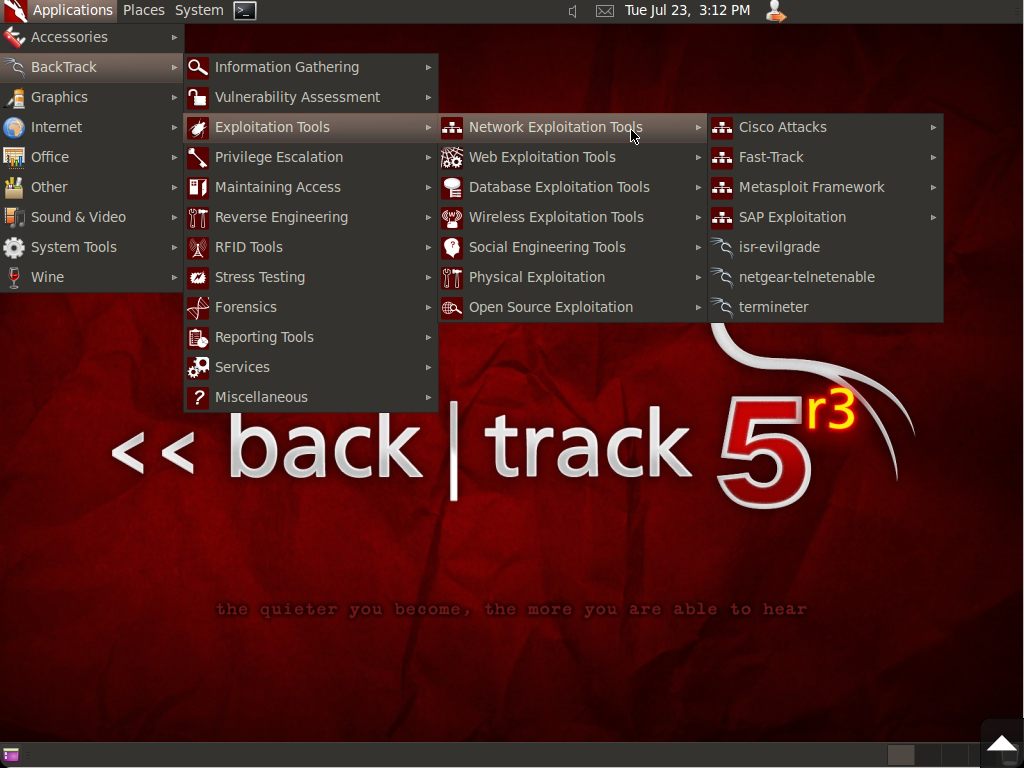Screen dimensions: 1024x768
Task: Click the Vulnerability Assessment padlock icon
Action: 198,97
